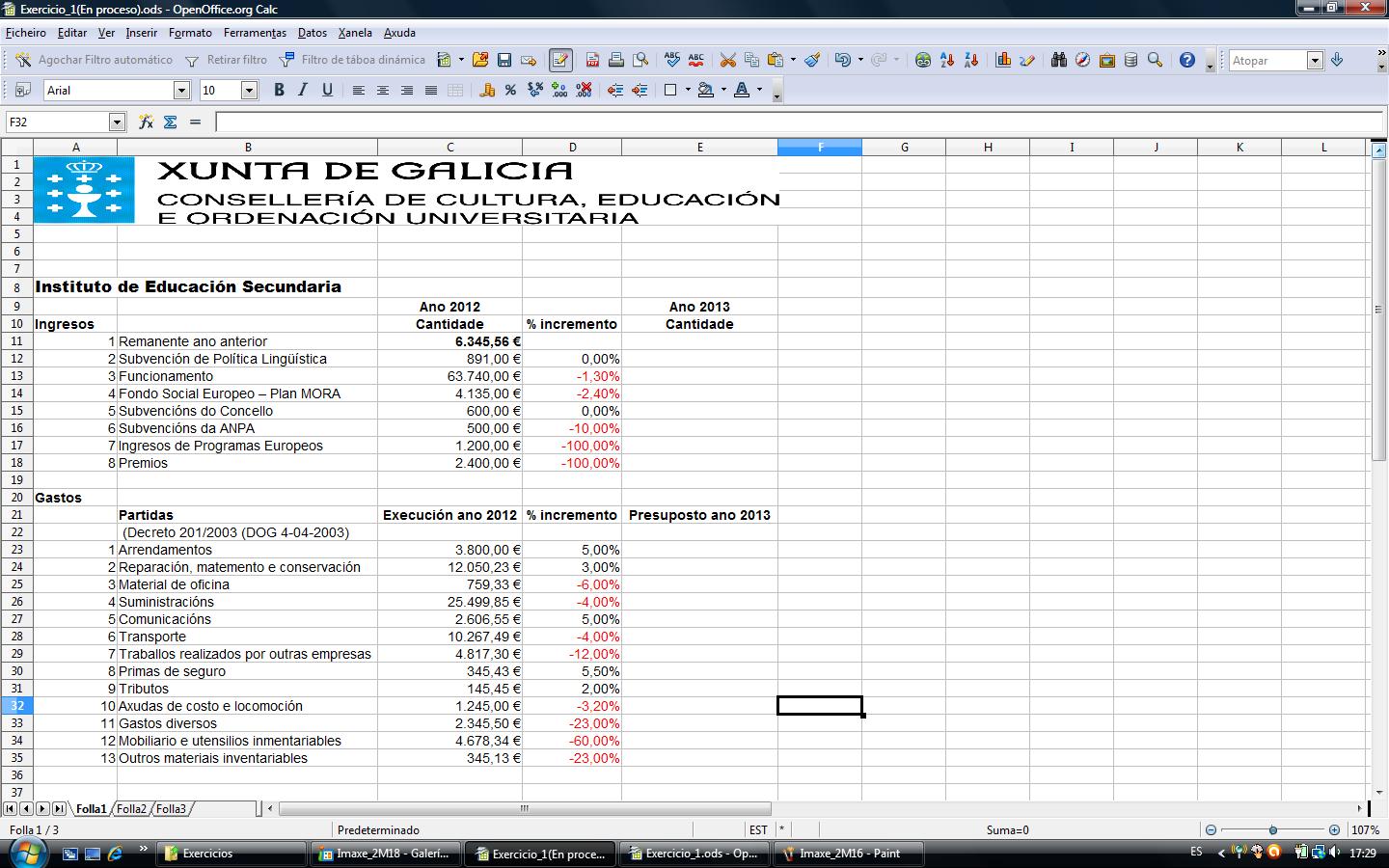Open the Name Box cell reference dropdown
Image resolution: width=1389 pixels, height=868 pixels.
pyautogui.click(x=117, y=122)
